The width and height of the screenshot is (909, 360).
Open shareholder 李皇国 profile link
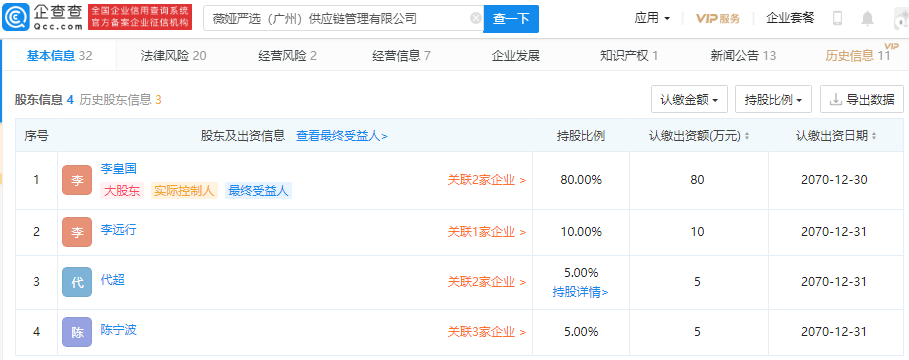(118, 169)
